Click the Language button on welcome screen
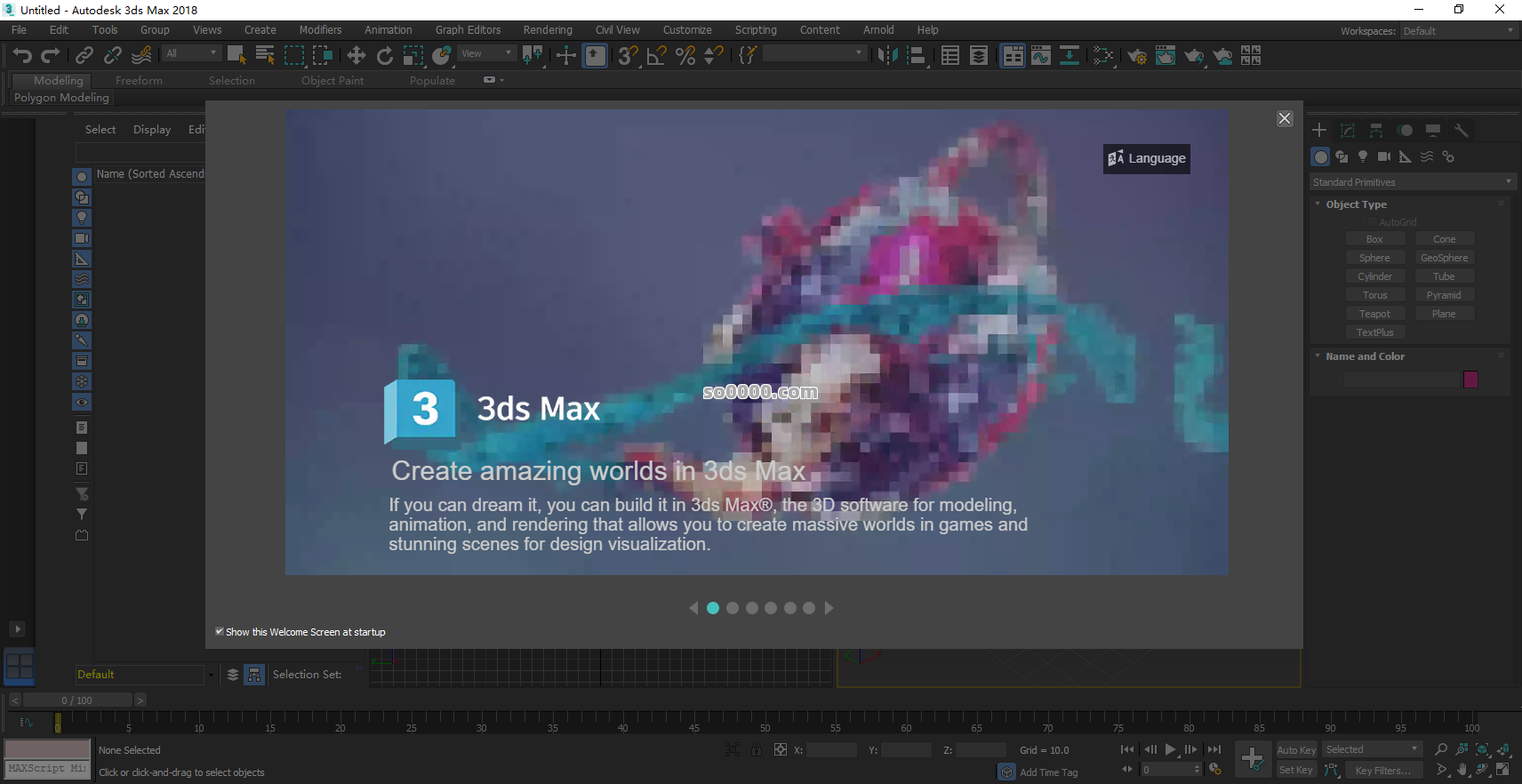The width and height of the screenshot is (1522, 784). [1147, 159]
